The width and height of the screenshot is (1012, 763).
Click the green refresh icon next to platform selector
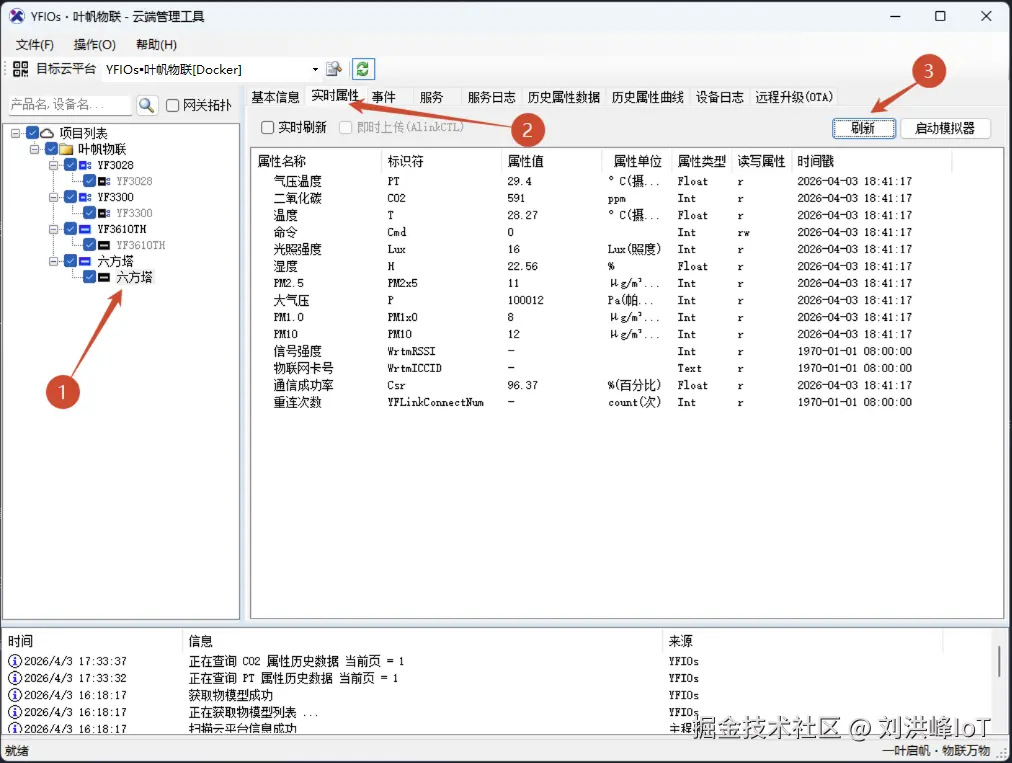click(362, 67)
